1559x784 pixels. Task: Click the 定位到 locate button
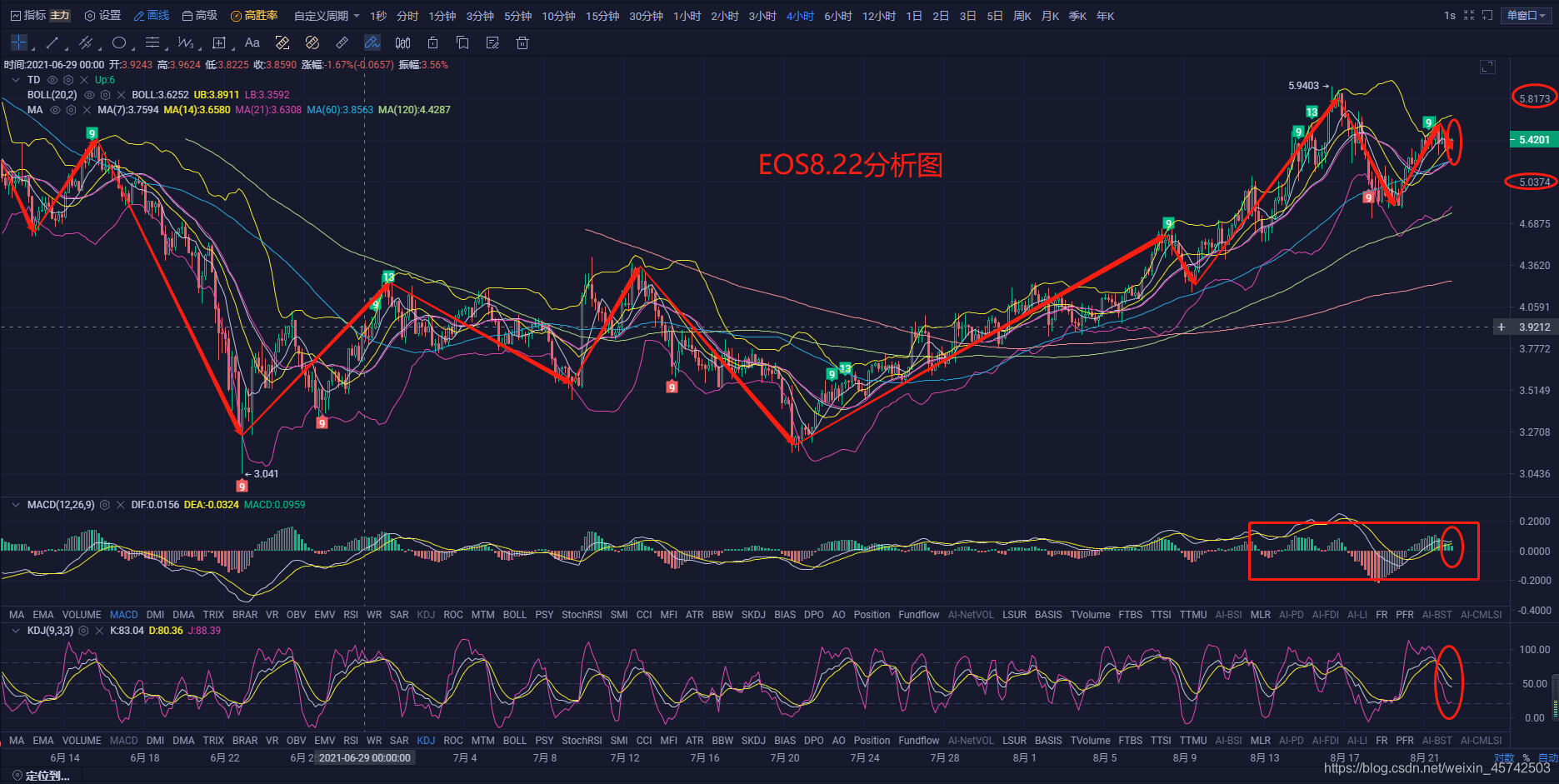(x=41, y=776)
